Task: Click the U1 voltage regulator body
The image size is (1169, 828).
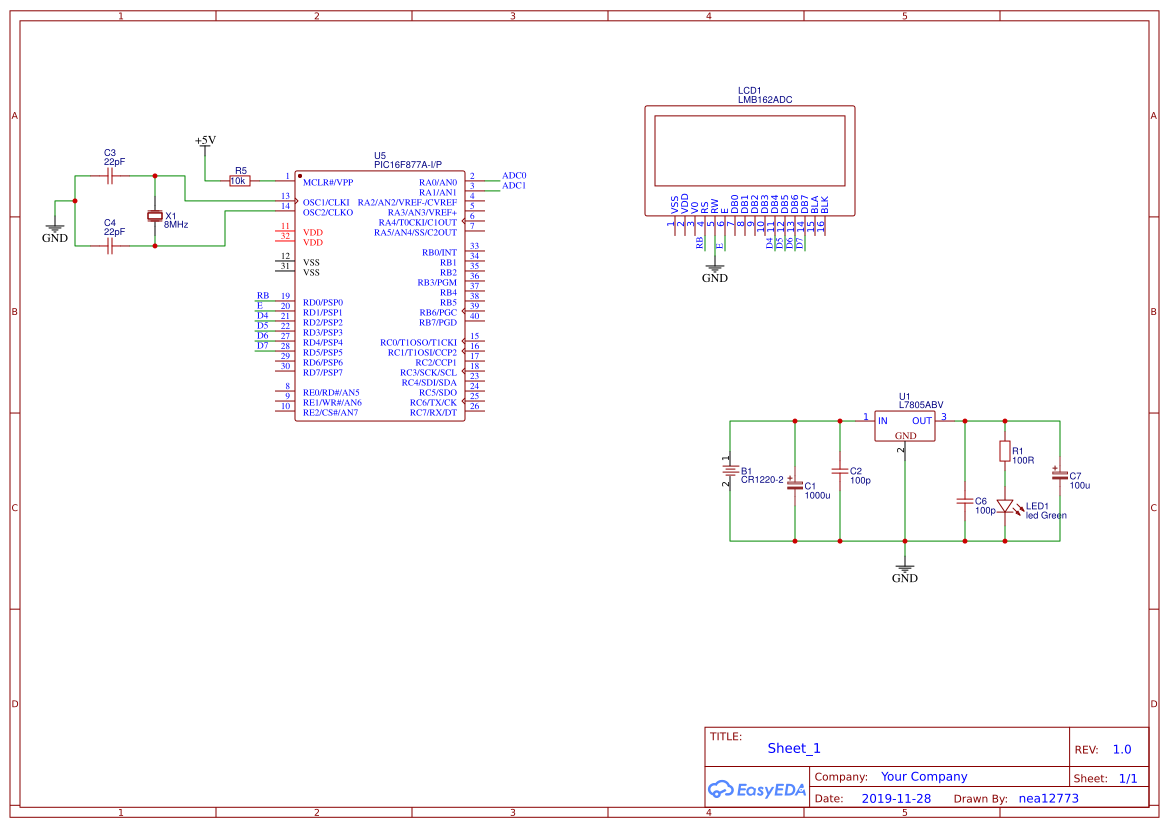Action: point(904,426)
